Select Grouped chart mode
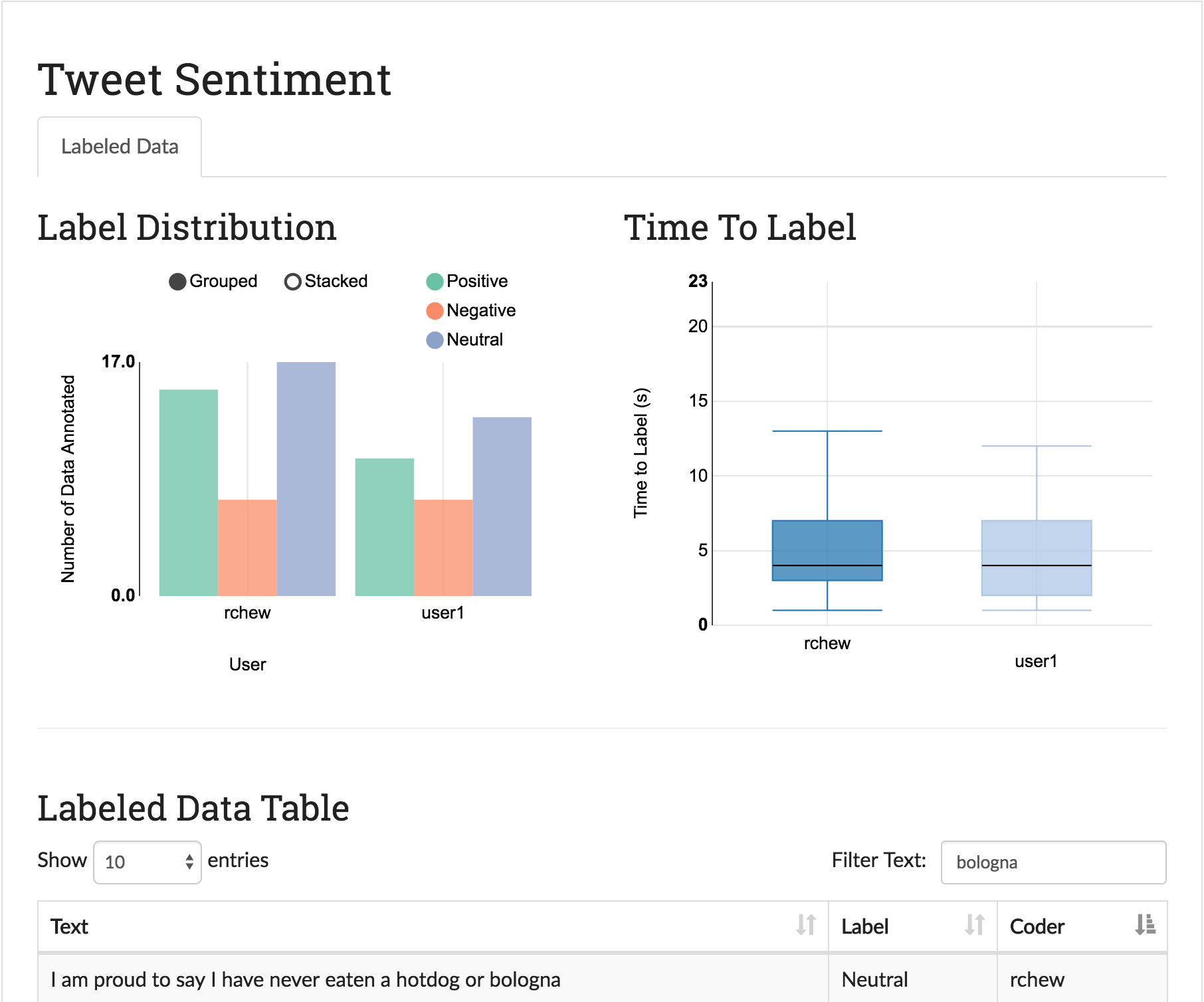This screenshot has height=1002, width=1204. [x=177, y=282]
